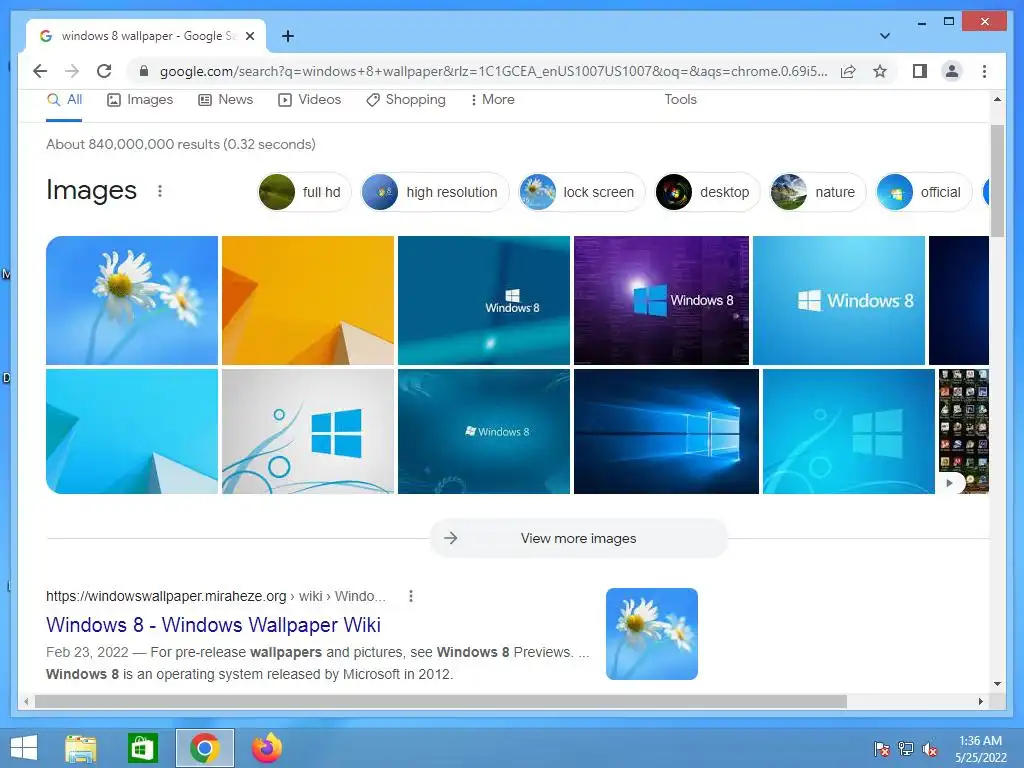This screenshot has height=768, width=1024.
Task: Filter images by full hd chip
Action: pos(304,192)
